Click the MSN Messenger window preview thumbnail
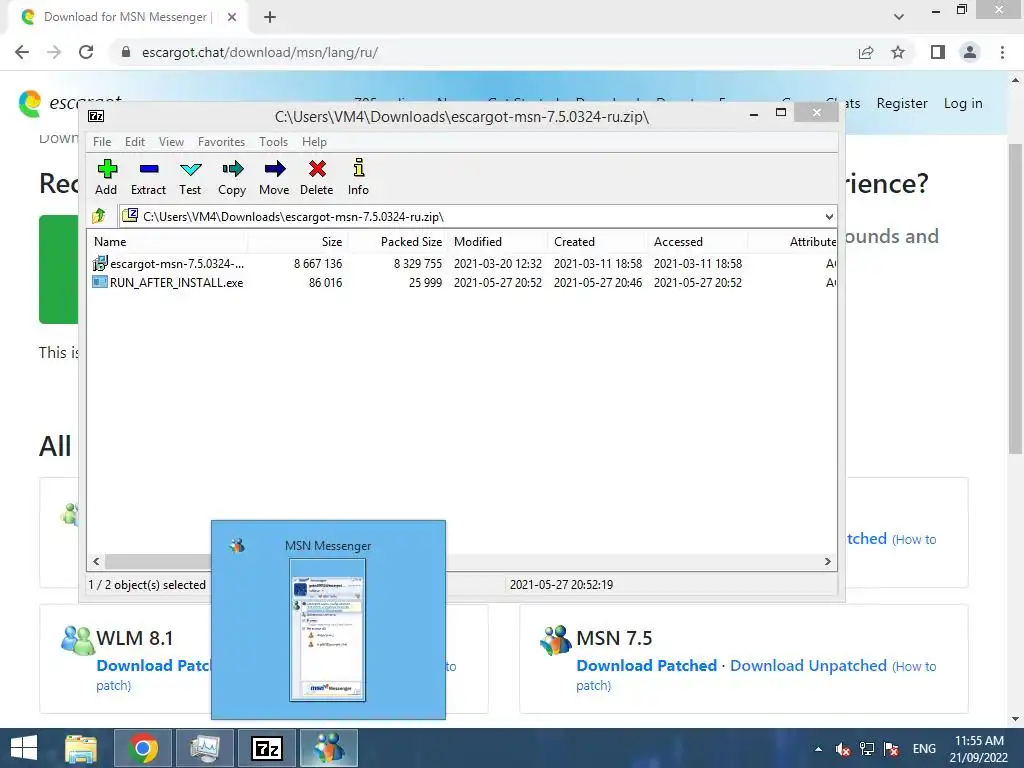1024x768 pixels. [x=327, y=630]
